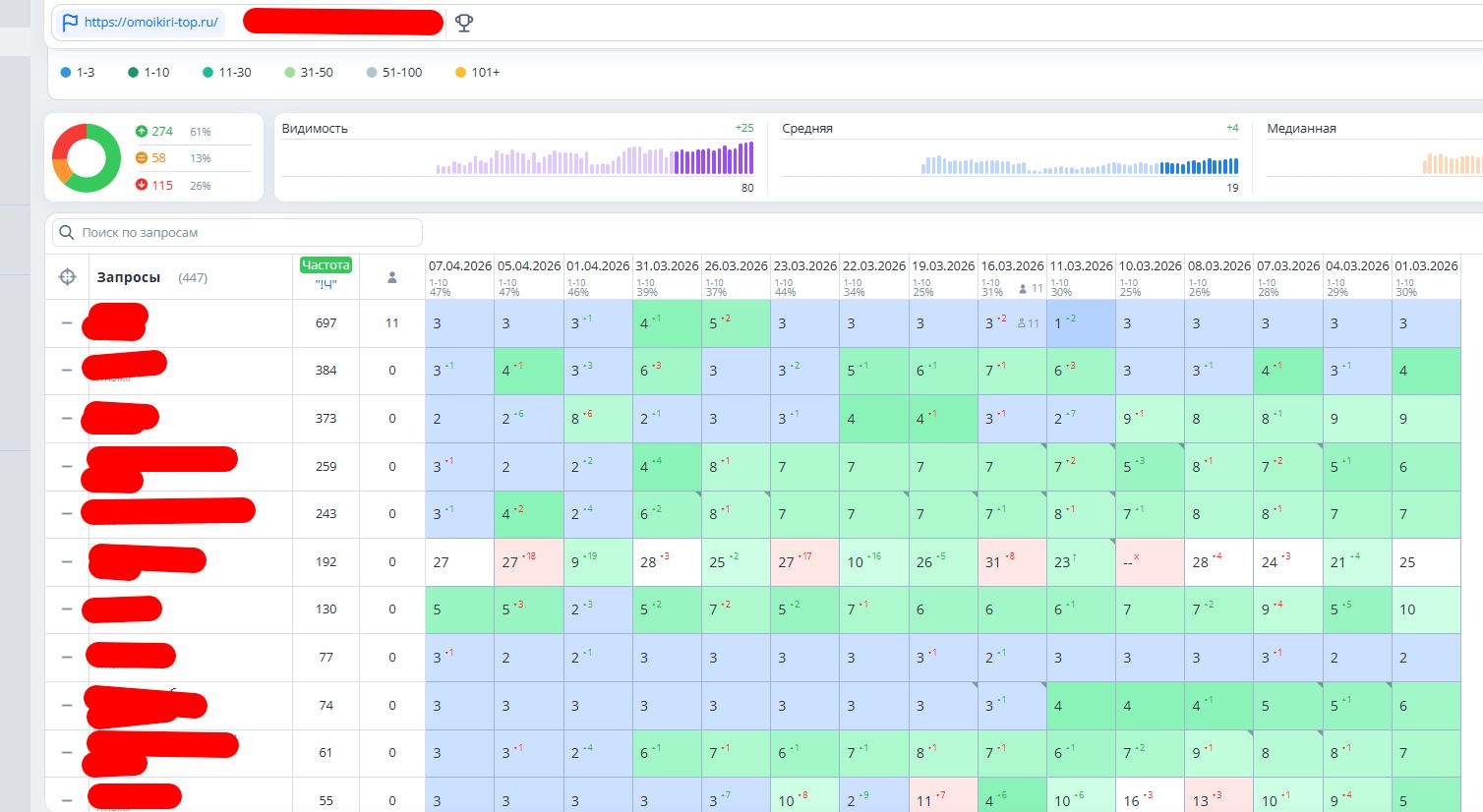The image size is (1483, 812).
Task: Click the blue cell showing 1 with +2
Action: pos(1081,323)
